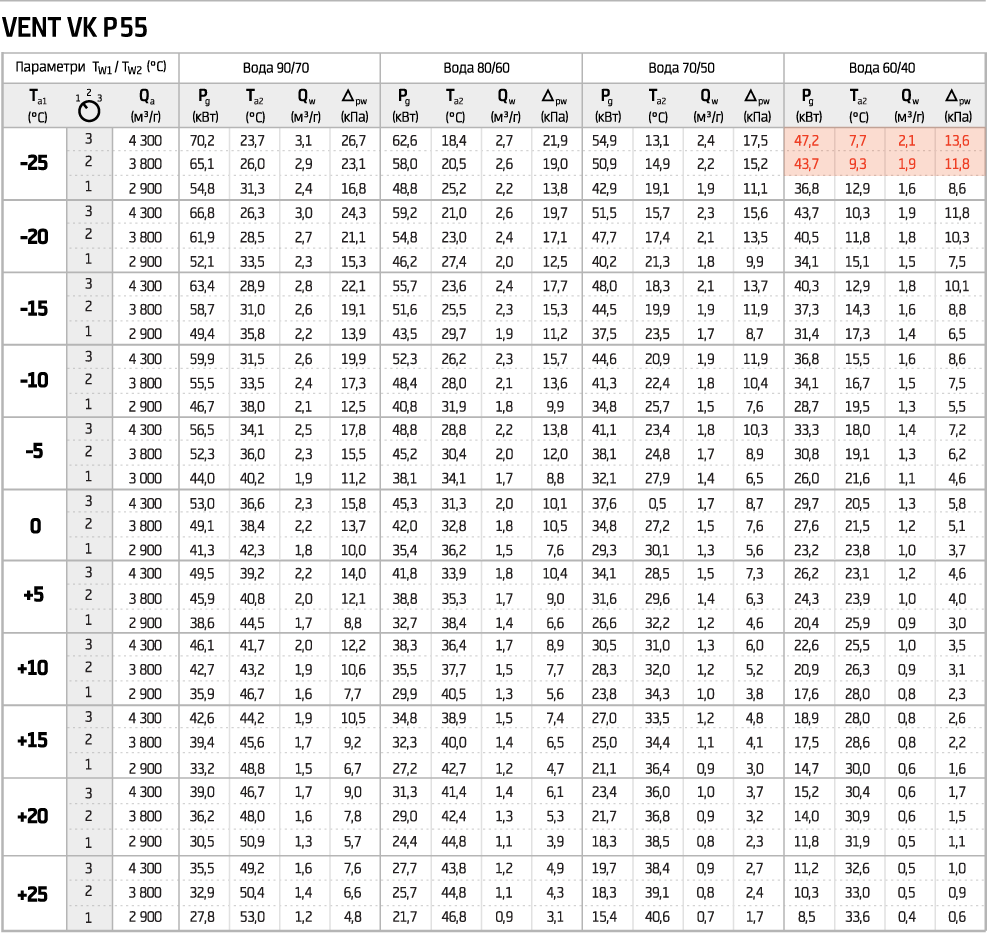Click the orange cell showing 2,1
The height and width of the screenshot is (940, 987).
907,141
